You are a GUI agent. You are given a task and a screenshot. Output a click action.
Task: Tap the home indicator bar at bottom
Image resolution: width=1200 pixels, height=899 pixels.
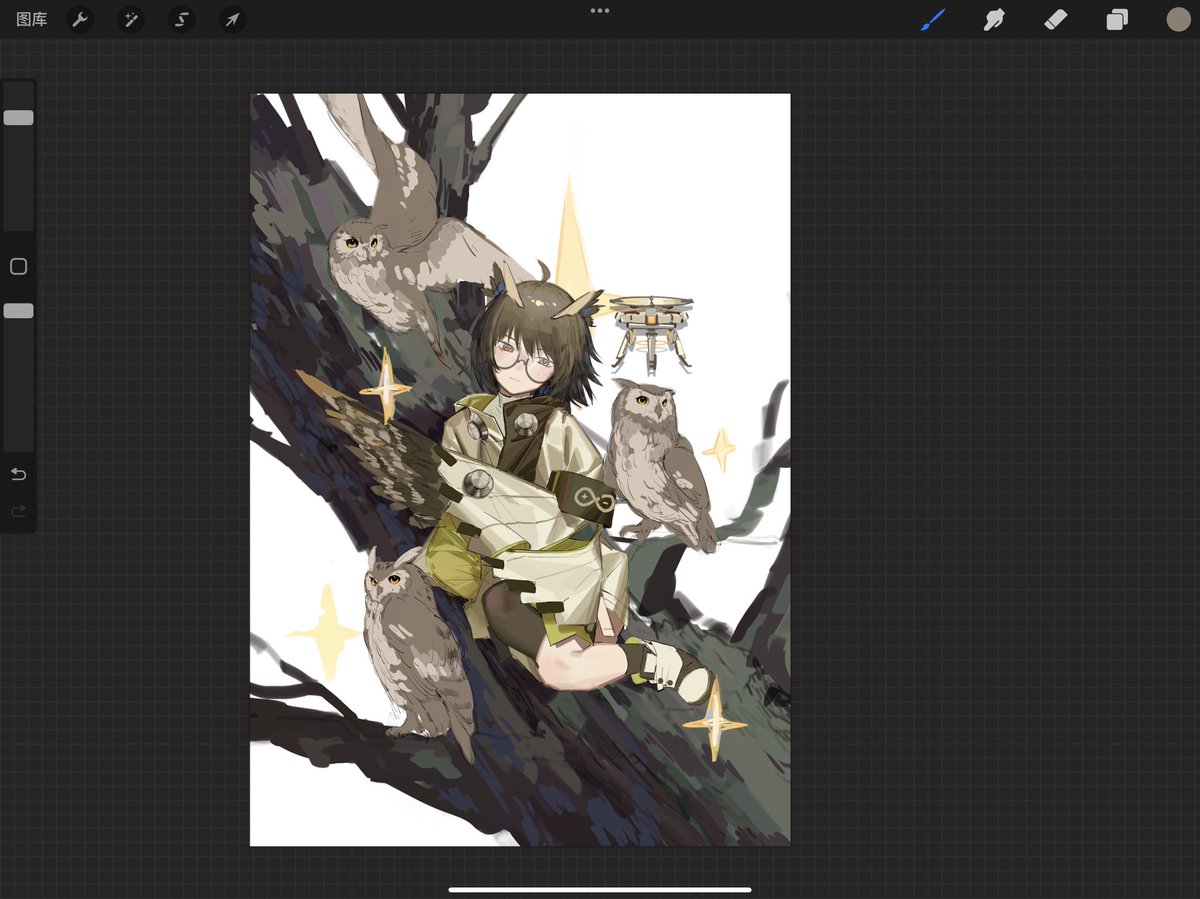(600, 889)
